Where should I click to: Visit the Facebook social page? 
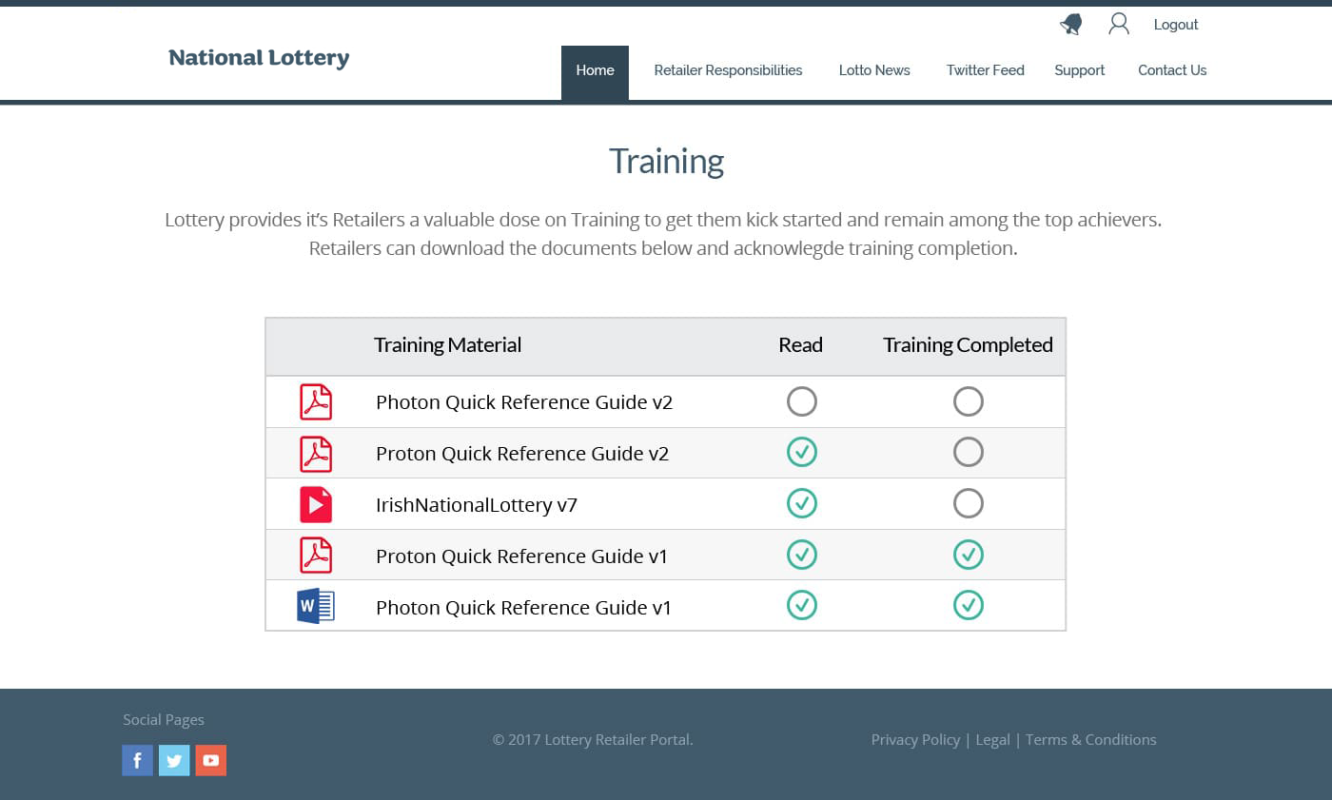[138, 761]
